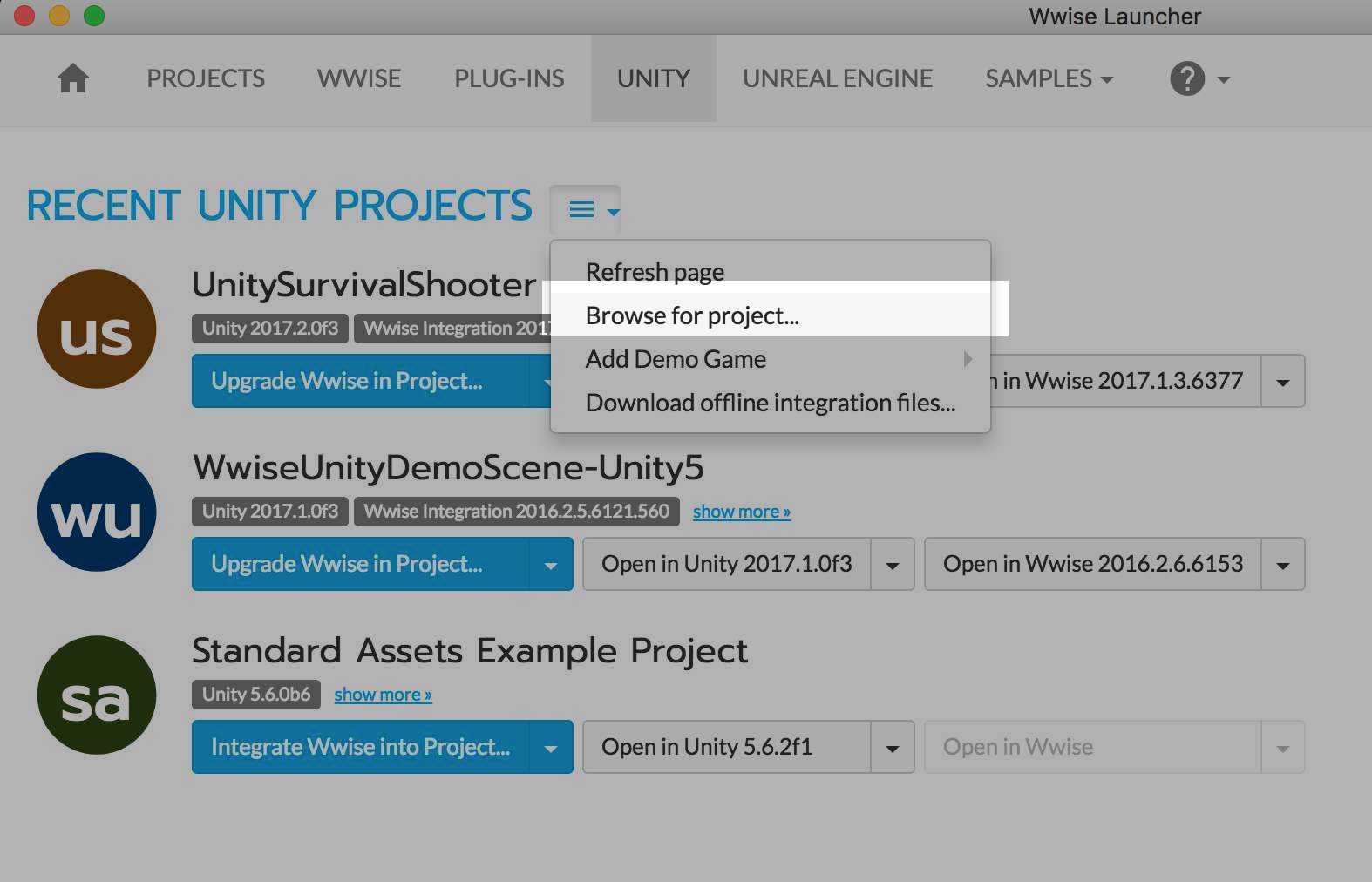Switch to the UNREAL ENGINE tab
This screenshot has width=1372, height=882.
click(837, 78)
